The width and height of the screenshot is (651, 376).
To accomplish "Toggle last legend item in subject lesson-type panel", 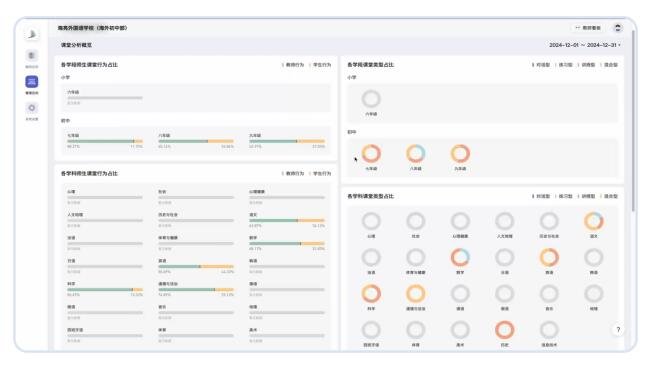I will pos(609,196).
